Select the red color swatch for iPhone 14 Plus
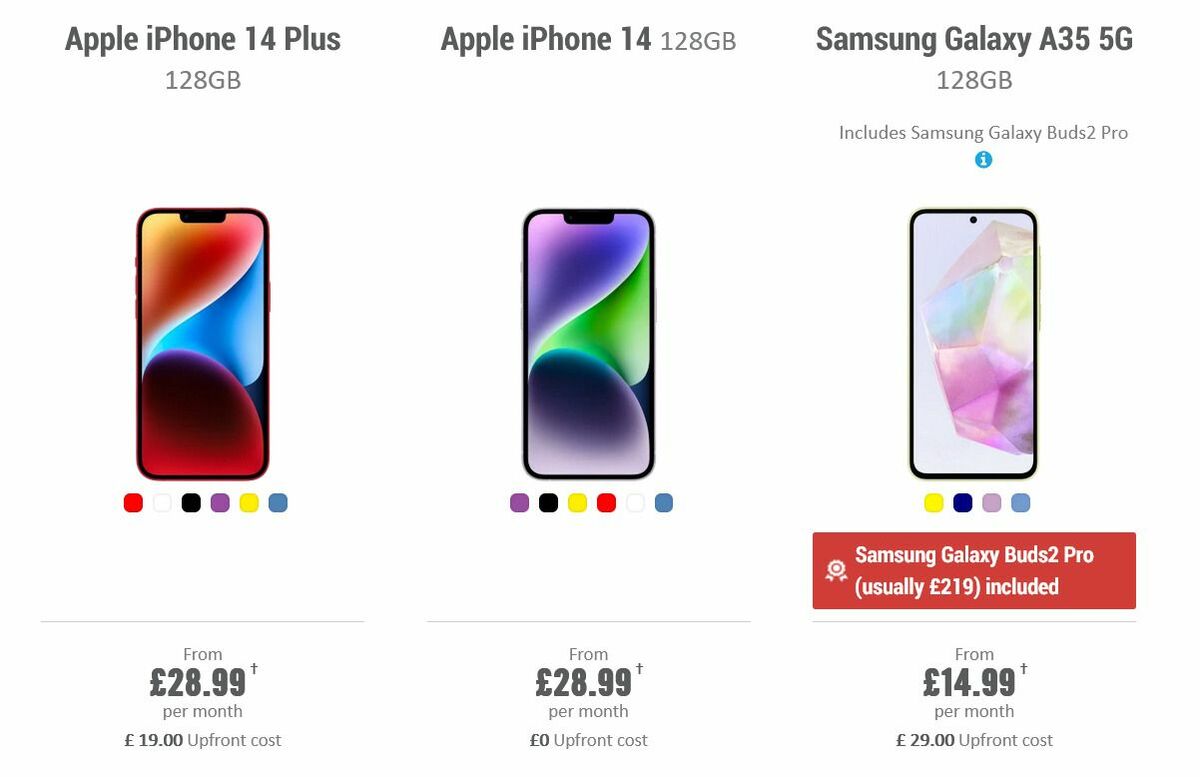 [133, 503]
